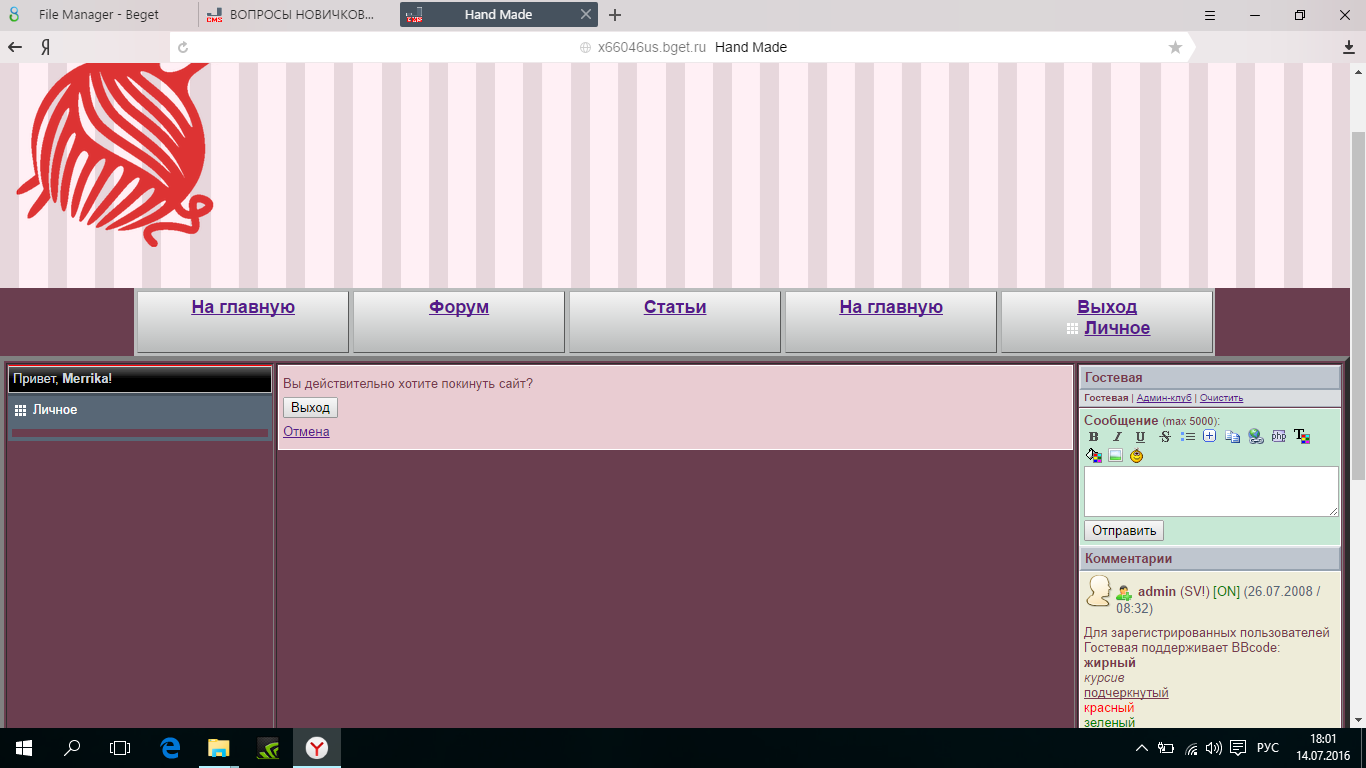
Task: Reload the page with the refresh icon
Action: (182, 47)
